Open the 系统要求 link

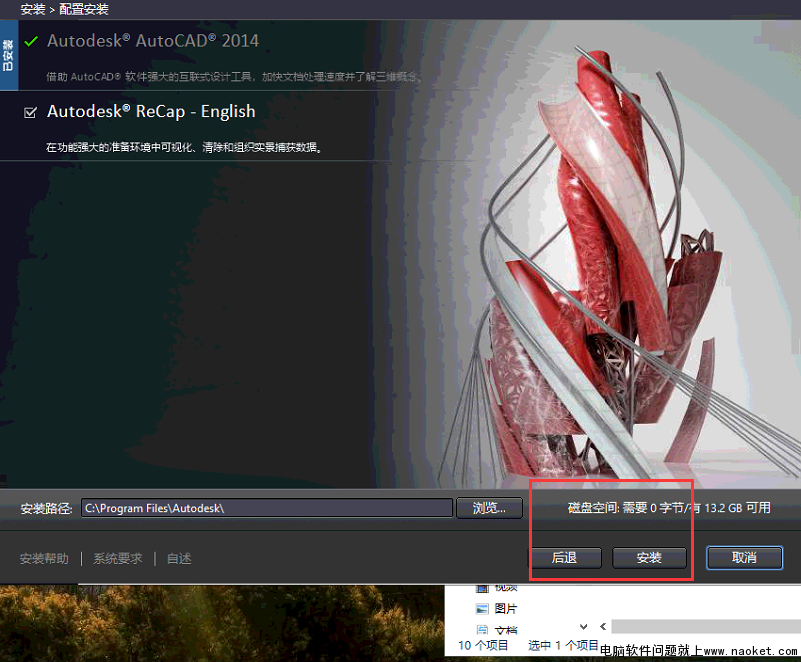coord(117,558)
